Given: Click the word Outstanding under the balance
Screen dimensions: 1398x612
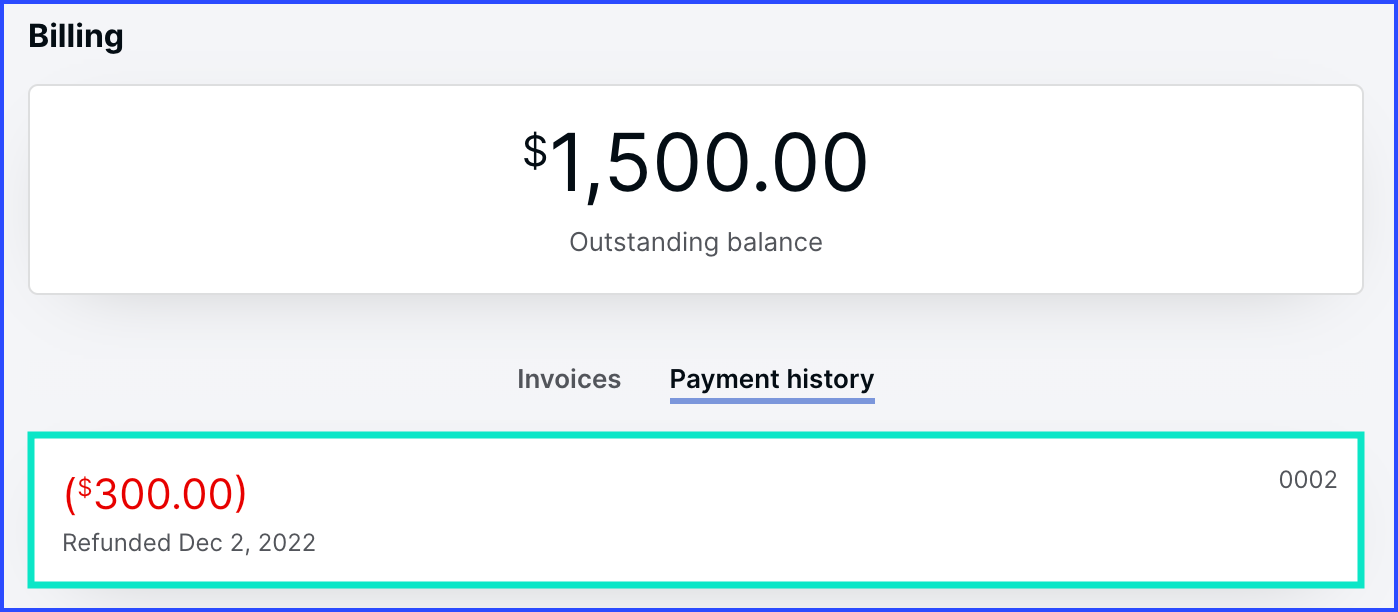Looking at the screenshot, I should tap(644, 242).
